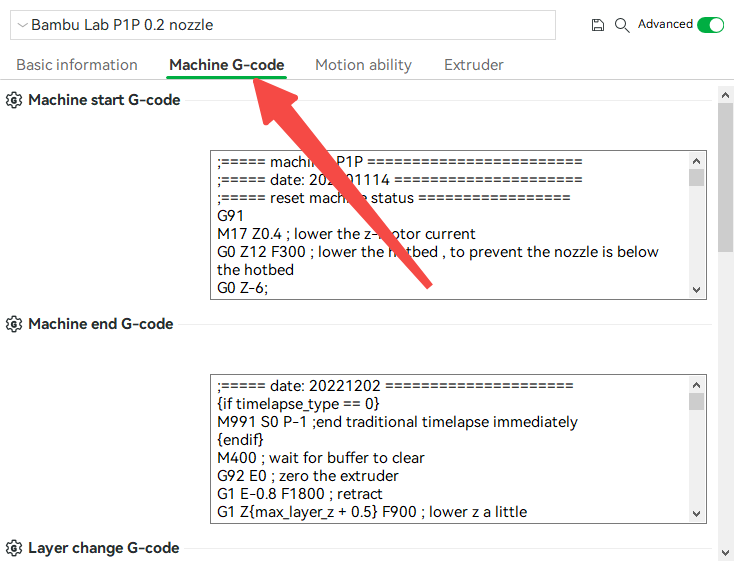Click the down arrow of the start G-code scrollbar
Image resolution: width=734 pixels, height=561 pixels.
coord(696,289)
